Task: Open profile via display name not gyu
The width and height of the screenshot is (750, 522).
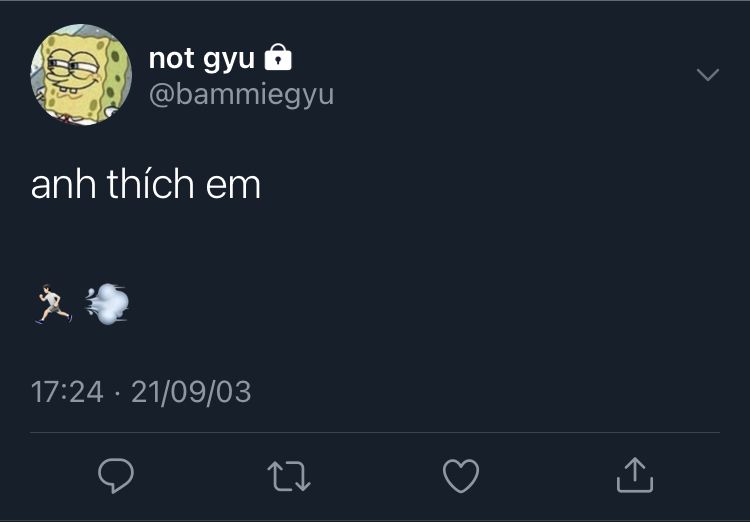Action: tap(201, 59)
